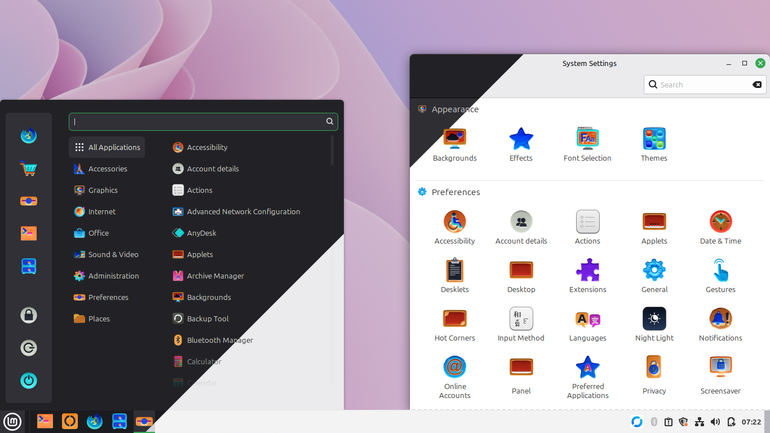Viewport: 770px width, 433px height.
Task: Select All Applications category
Action: (x=107, y=147)
